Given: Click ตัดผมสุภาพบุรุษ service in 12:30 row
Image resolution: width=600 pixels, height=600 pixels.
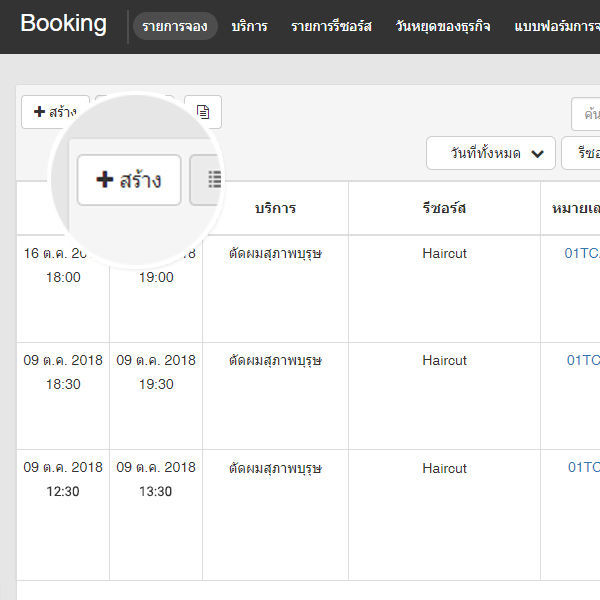Looking at the screenshot, I should pyautogui.click(x=276, y=468).
